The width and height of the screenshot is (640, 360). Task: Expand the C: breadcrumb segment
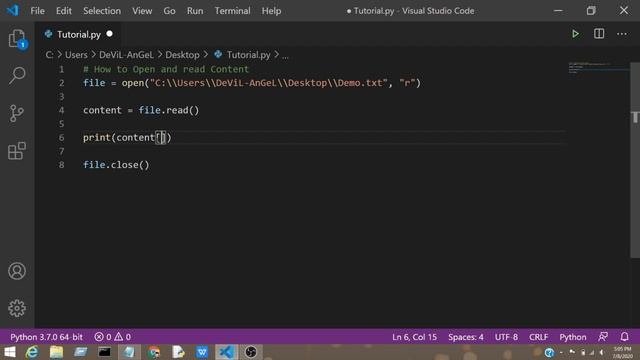pos(49,55)
